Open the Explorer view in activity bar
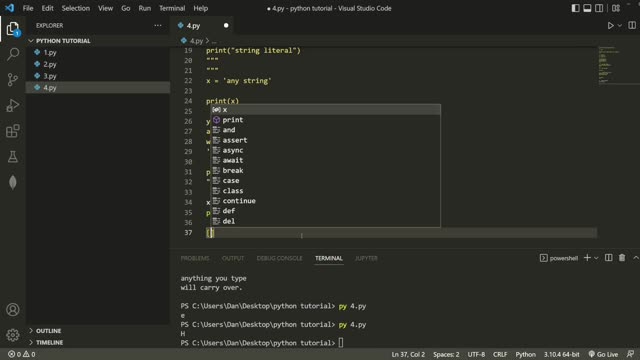 pyautogui.click(x=13, y=29)
